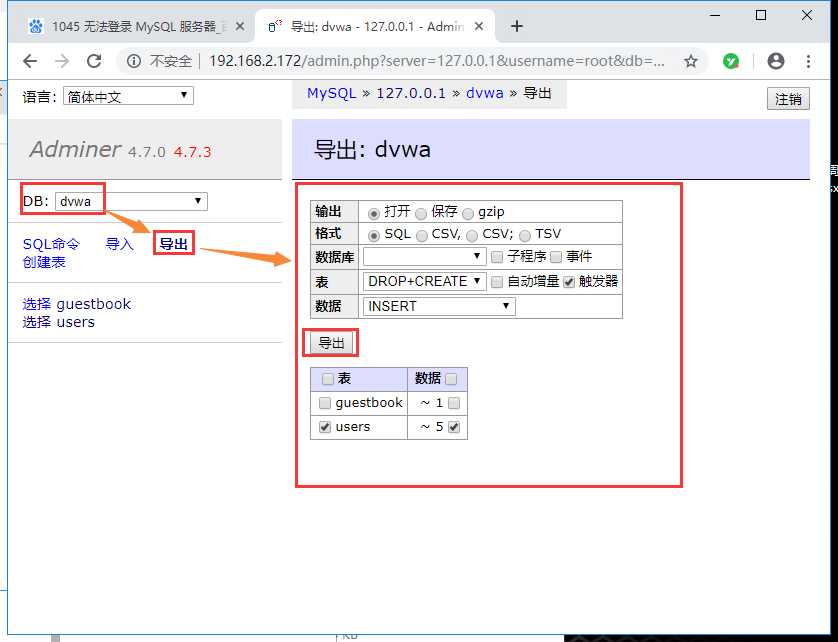This screenshot has width=838, height=642.
Task: Toggle the all-tables 表 header checkbox
Action: point(328,379)
